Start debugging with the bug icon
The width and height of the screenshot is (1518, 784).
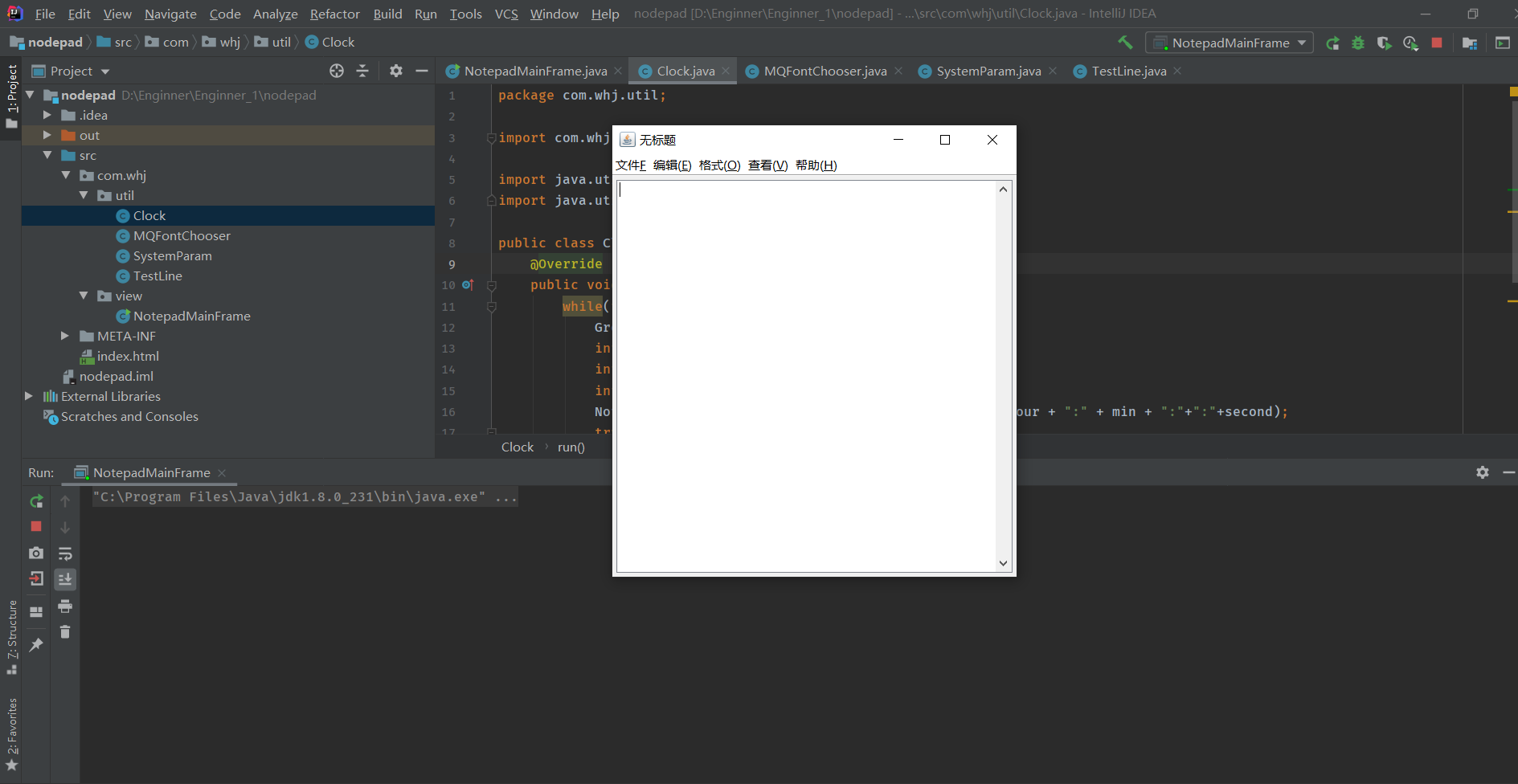click(x=1358, y=43)
